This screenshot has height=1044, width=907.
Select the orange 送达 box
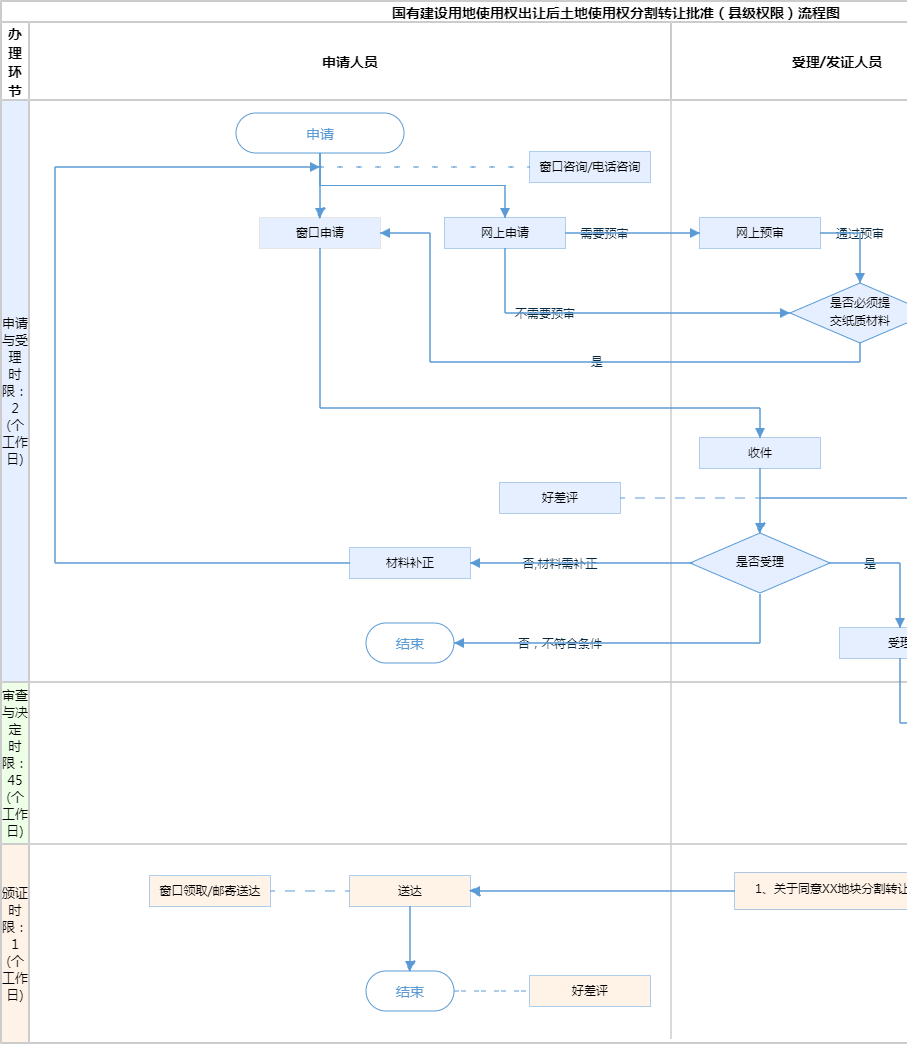click(x=409, y=891)
